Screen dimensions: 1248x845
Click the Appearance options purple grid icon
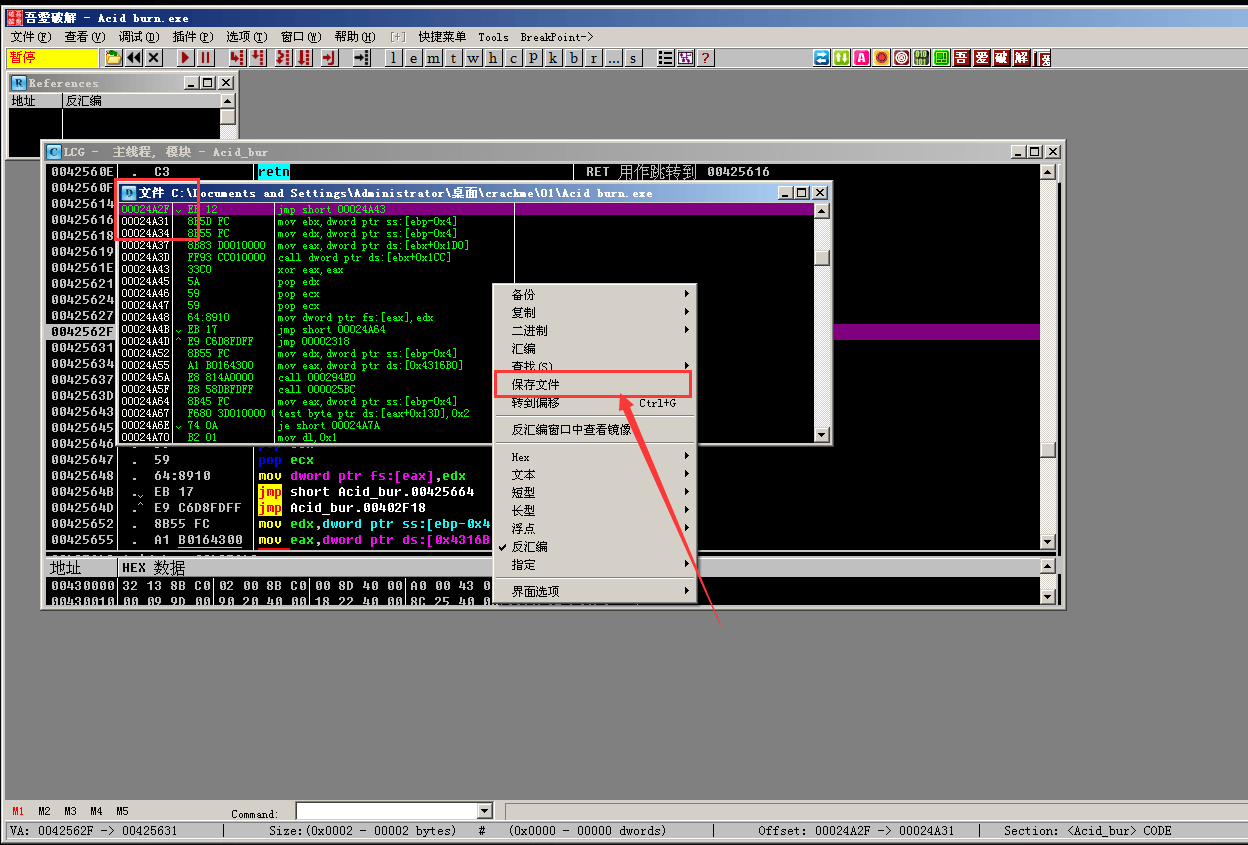685,58
